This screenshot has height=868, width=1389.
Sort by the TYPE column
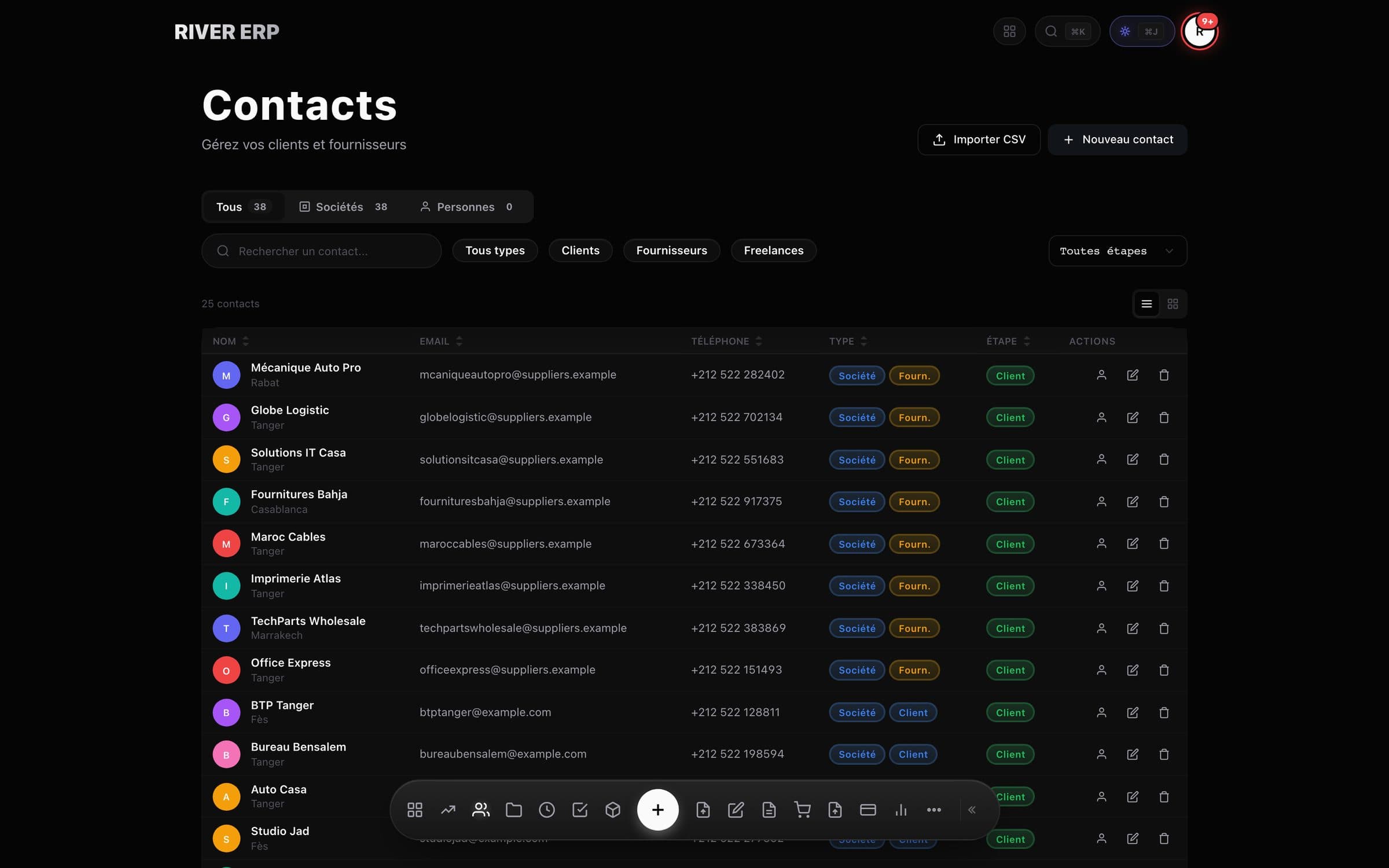coord(848,341)
